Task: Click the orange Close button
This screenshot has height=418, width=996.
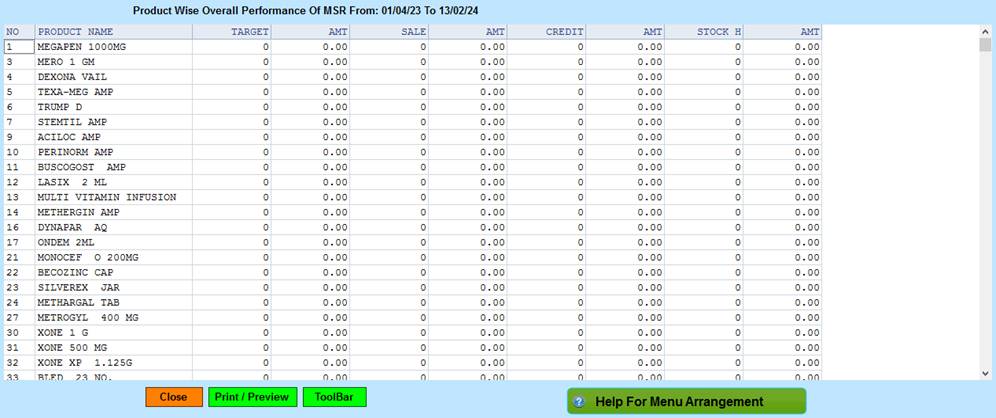Action: 173,397
